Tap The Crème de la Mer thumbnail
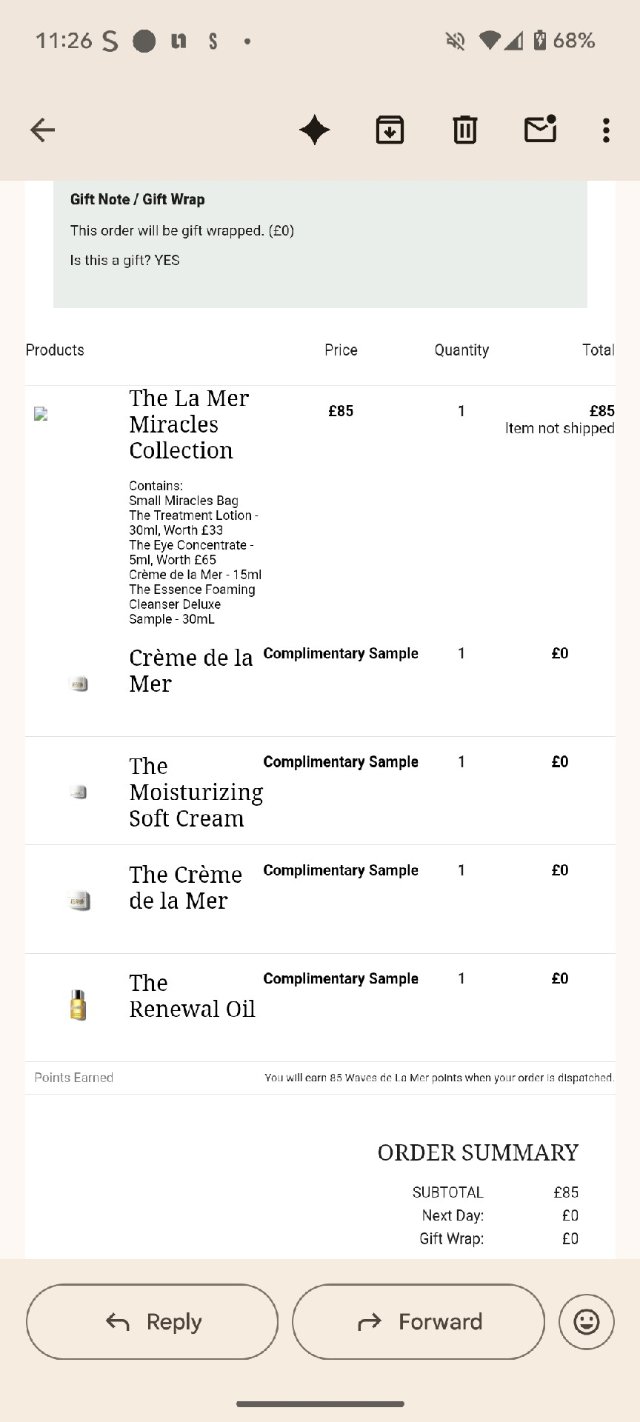The width and height of the screenshot is (640, 1422). [x=79, y=901]
